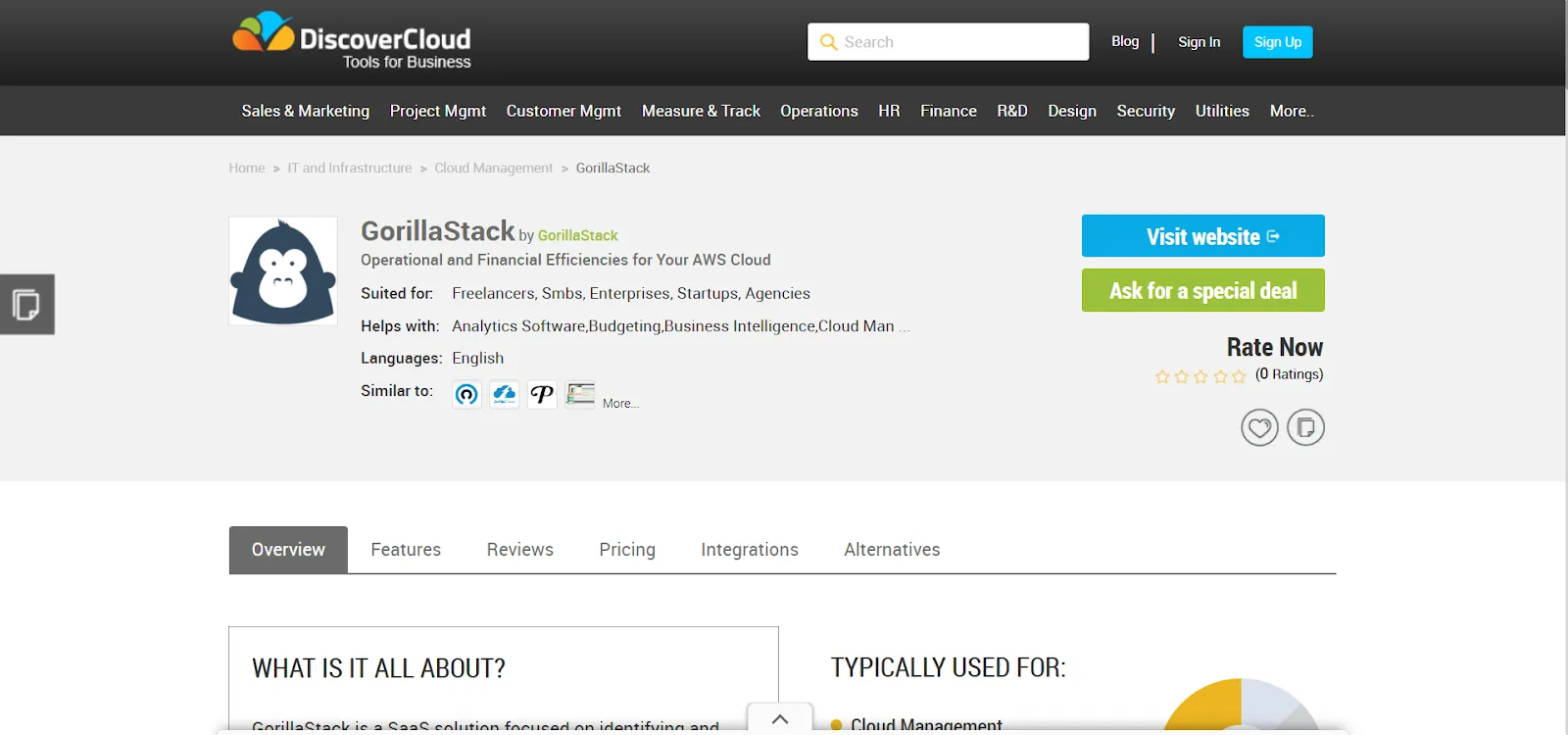The image size is (1568, 735).
Task: Open the similar app icon with letter P
Action: coord(542,394)
